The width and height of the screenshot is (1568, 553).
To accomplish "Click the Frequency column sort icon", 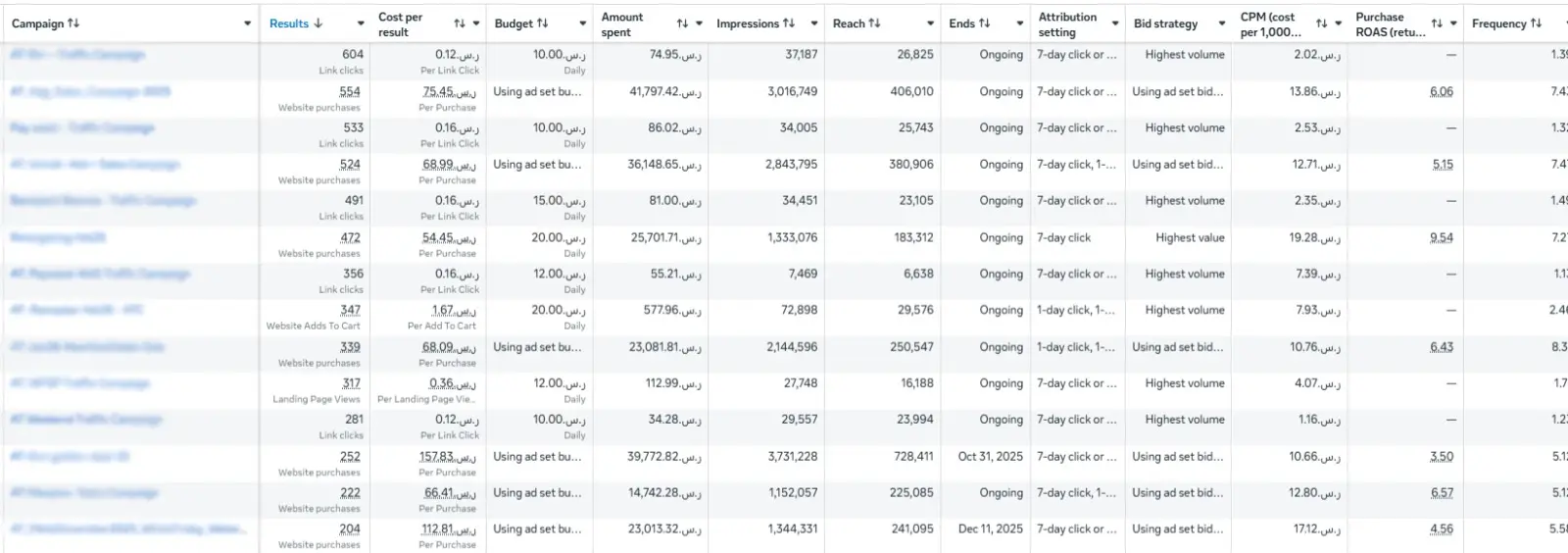I will point(1536,24).
